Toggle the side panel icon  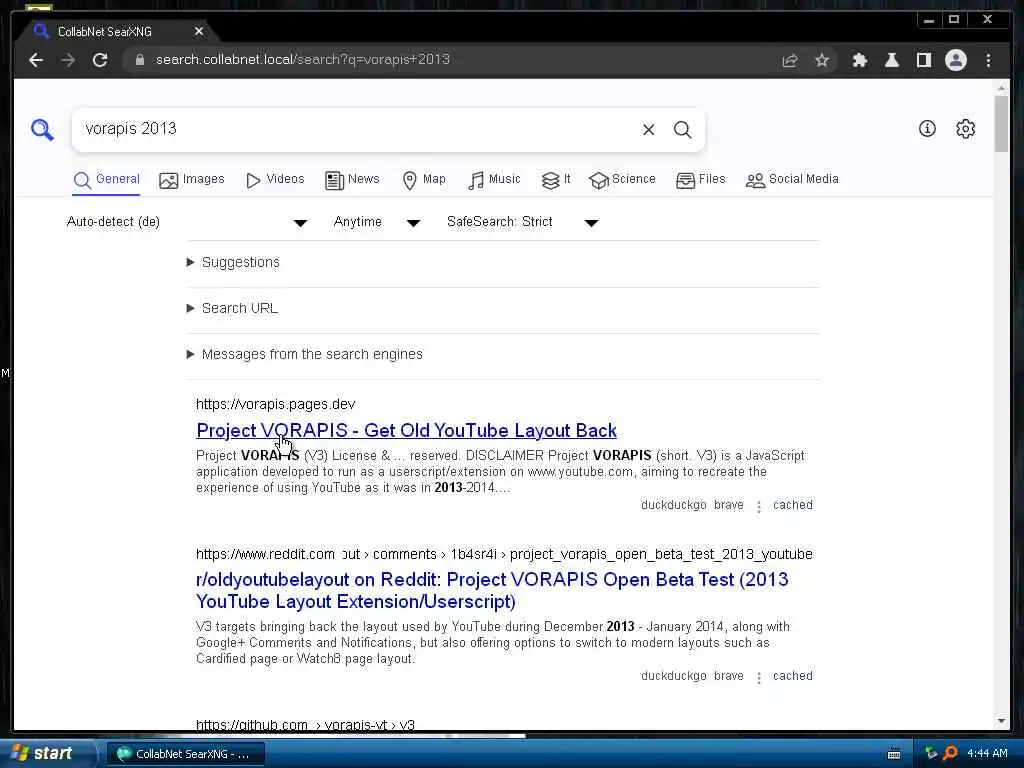coord(923,60)
